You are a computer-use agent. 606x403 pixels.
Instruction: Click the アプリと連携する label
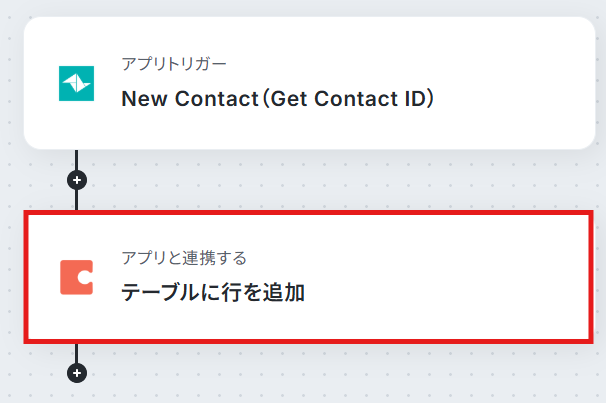(x=184, y=258)
